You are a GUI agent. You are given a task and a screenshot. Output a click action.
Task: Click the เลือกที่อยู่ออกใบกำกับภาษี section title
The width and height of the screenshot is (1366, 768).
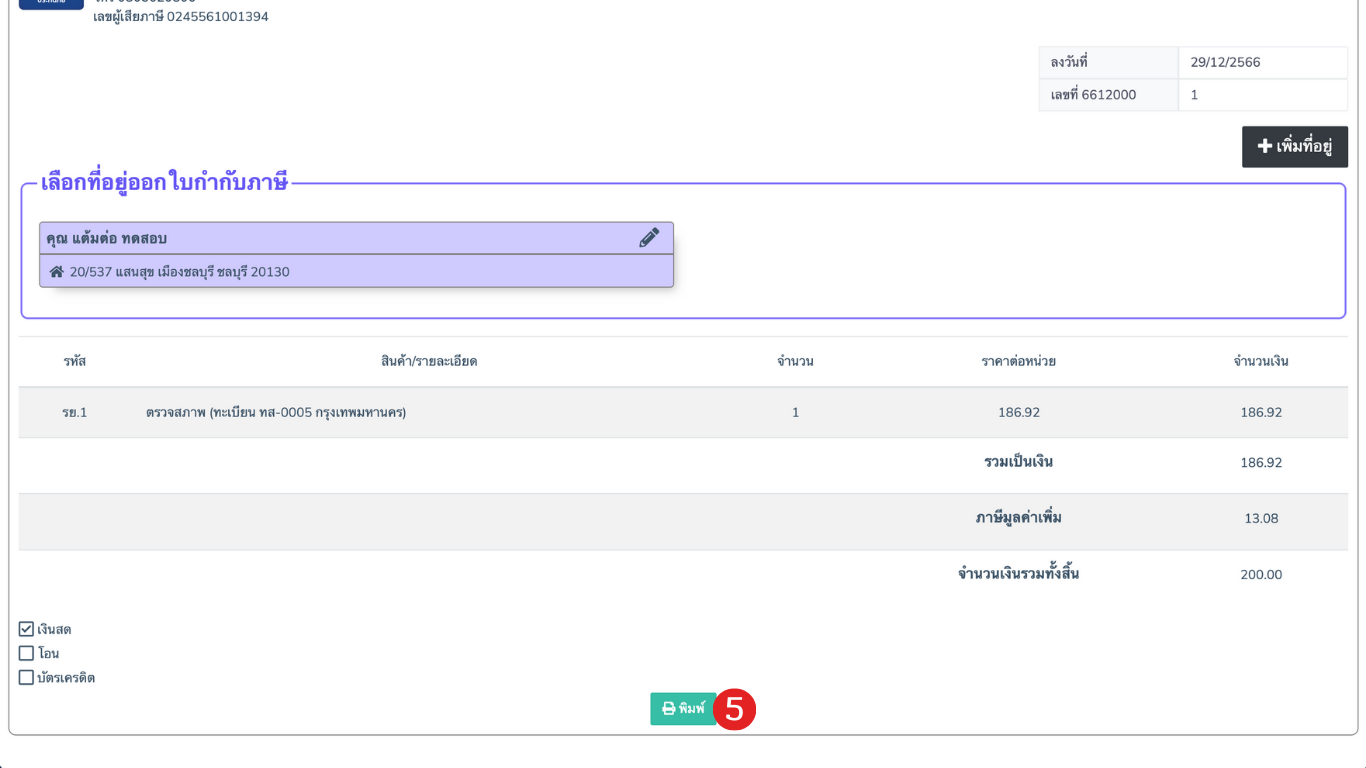click(164, 182)
